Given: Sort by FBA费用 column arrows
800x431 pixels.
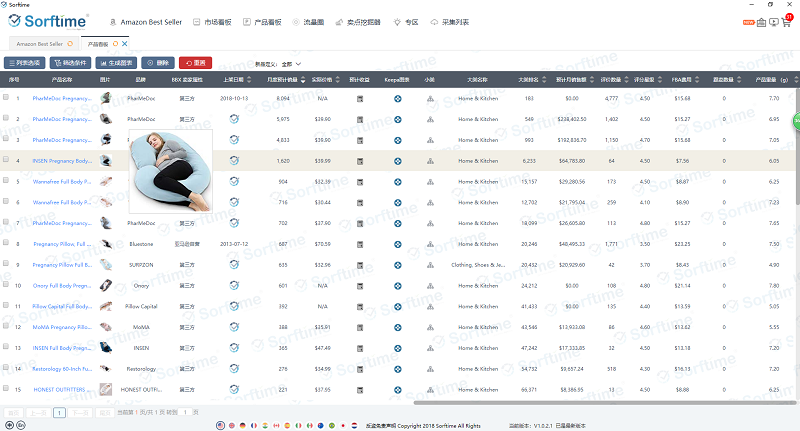Looking at the screenshot, I should point(697,80).
